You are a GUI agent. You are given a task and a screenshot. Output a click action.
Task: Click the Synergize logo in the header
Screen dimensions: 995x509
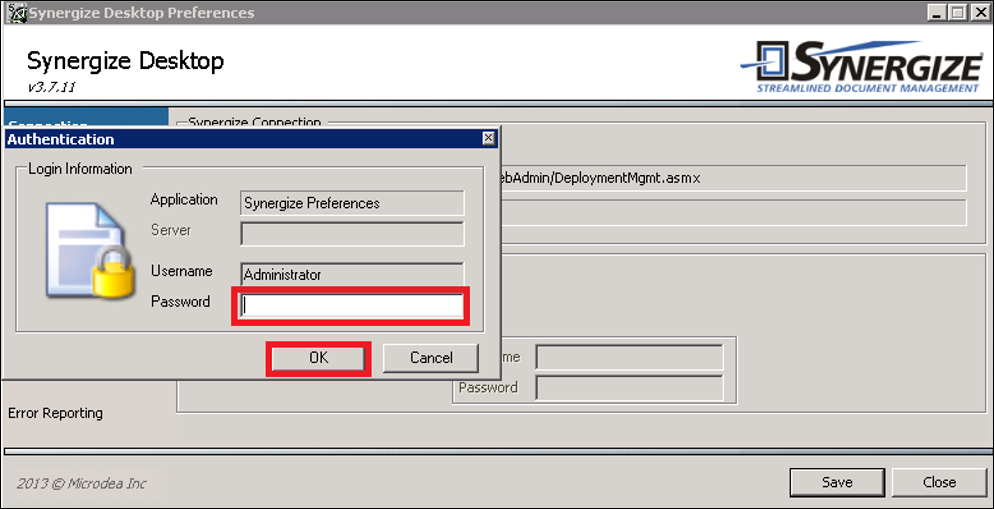862,67
